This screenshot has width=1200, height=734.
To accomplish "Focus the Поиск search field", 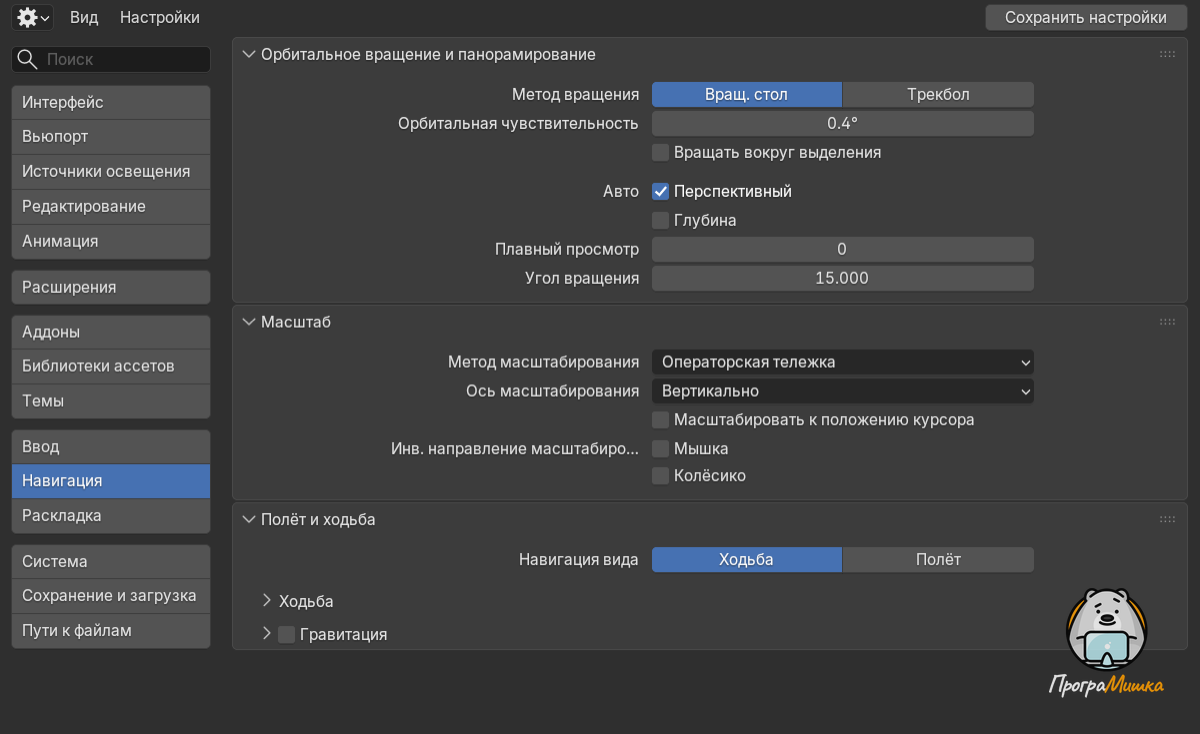I will click(x=111, y=59).
